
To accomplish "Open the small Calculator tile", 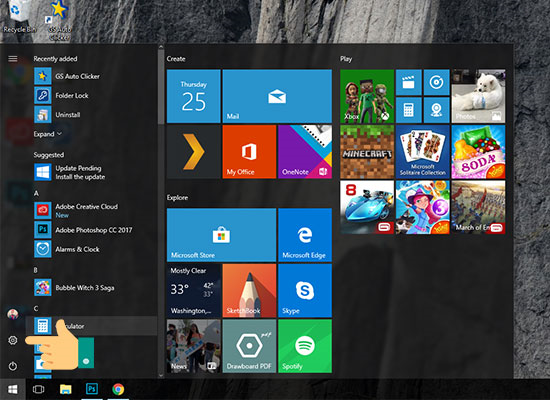I will point(409,110).
